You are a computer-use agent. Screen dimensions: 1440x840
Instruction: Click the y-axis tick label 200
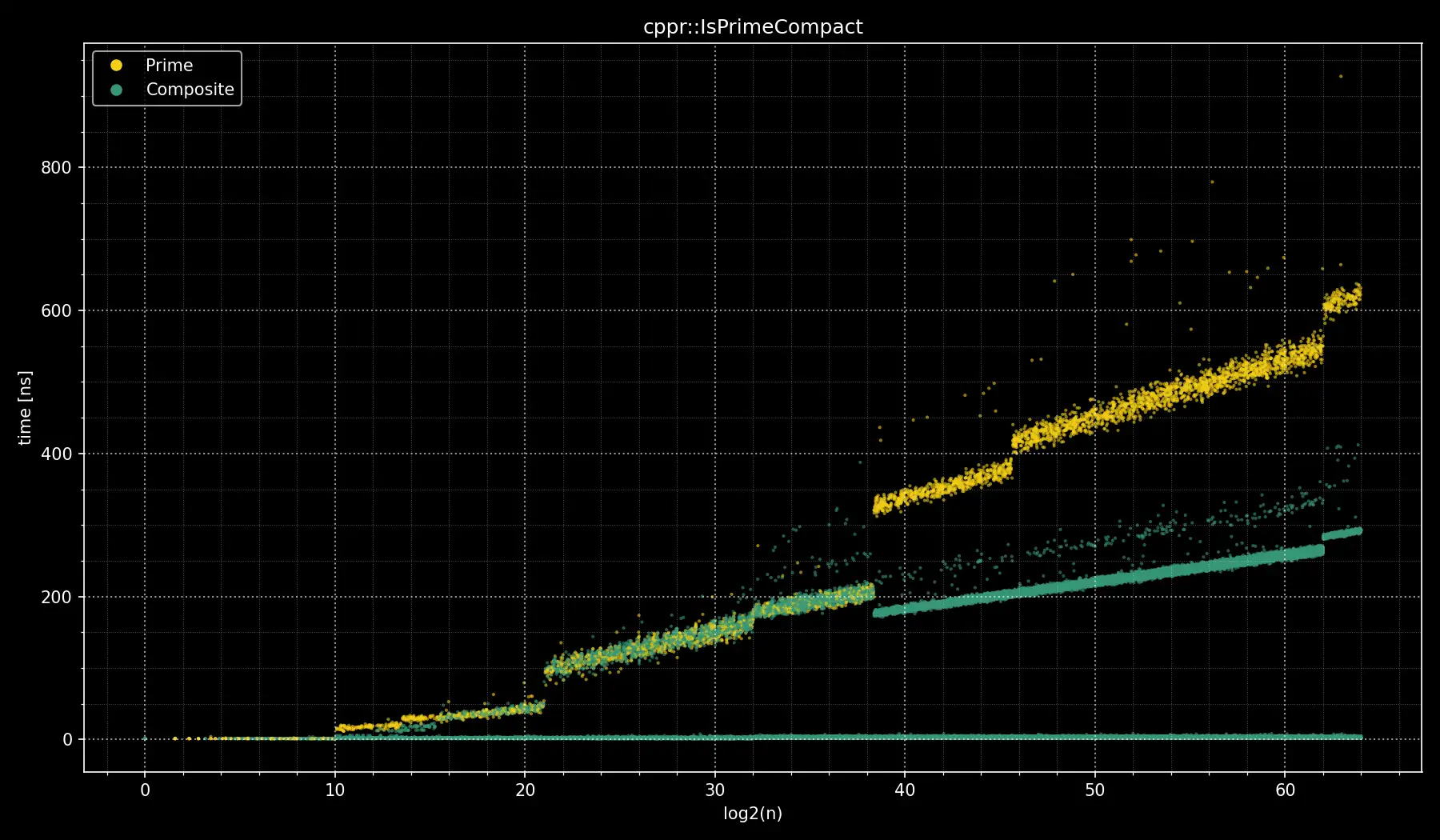tap(56, 597)
